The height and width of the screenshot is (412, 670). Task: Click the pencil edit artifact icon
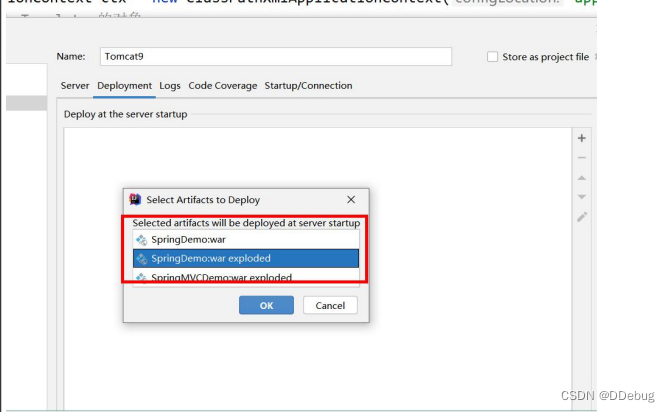(582, 217)
